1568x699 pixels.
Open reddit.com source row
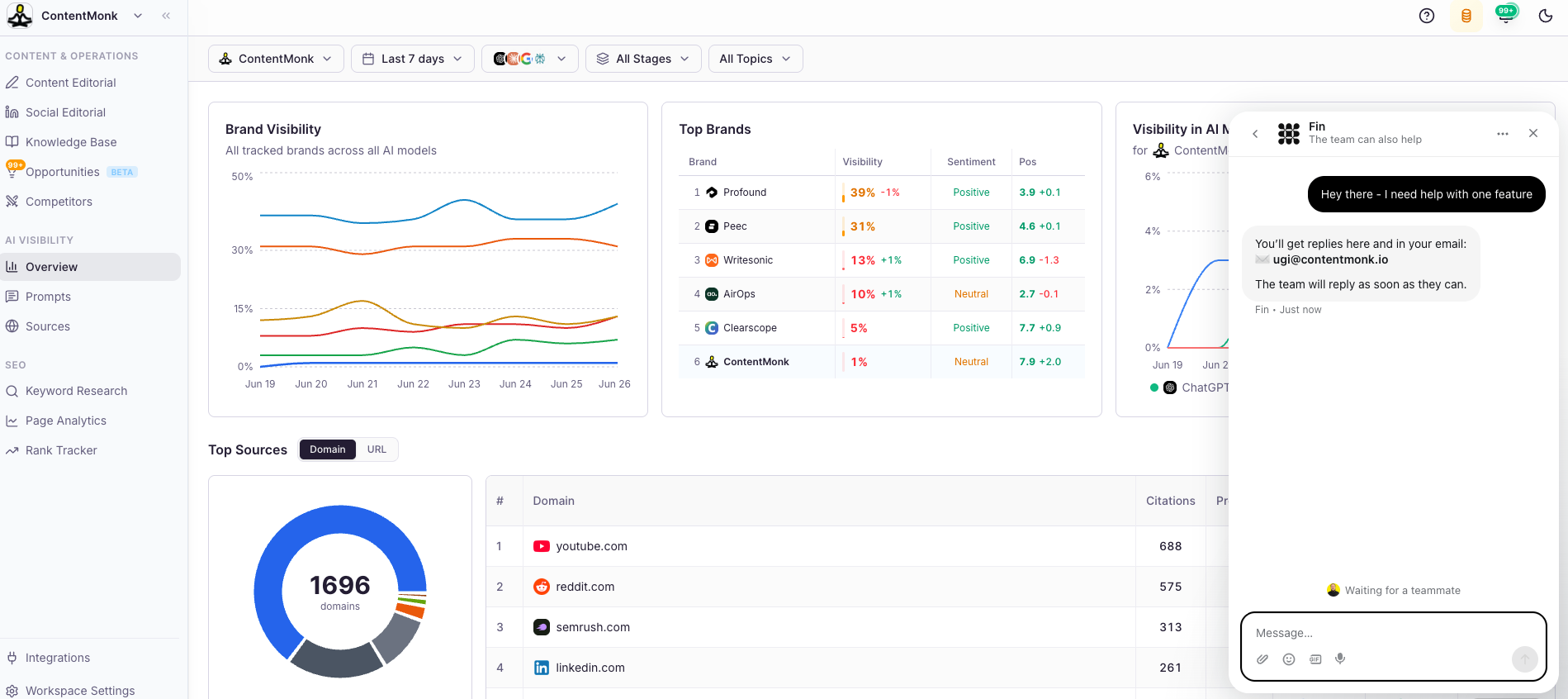[x=856, y=587]
